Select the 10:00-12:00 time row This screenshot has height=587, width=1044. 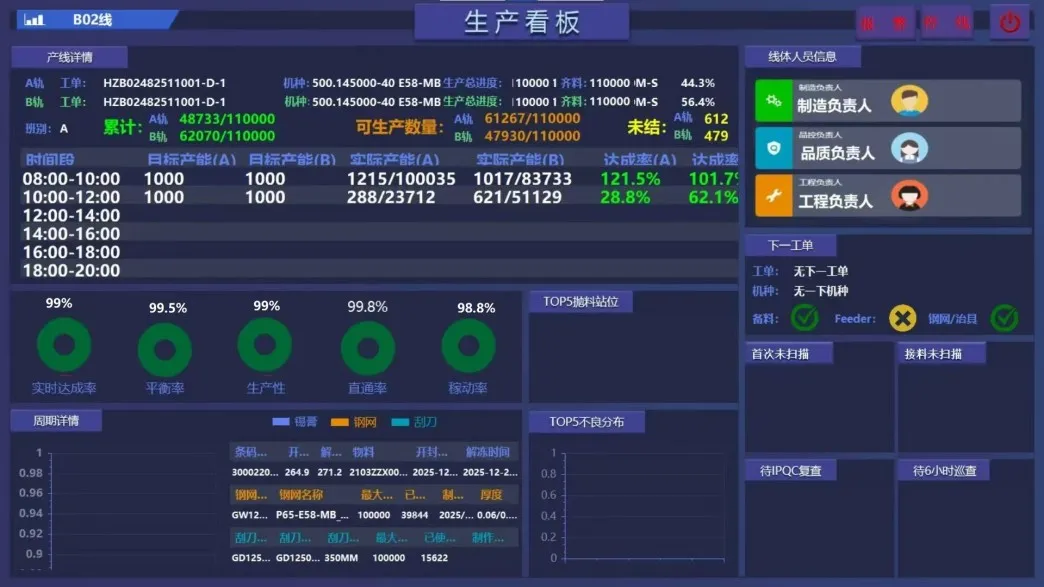380,197
